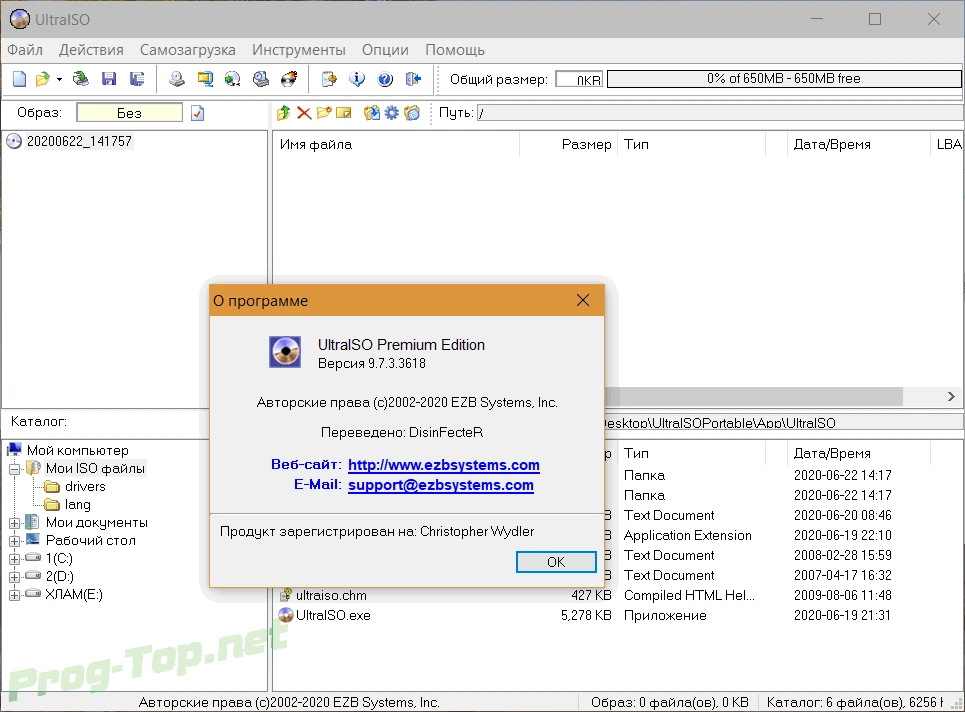
Task: Click the blue info bubble toolbar icon
Action: pos(357,79)
